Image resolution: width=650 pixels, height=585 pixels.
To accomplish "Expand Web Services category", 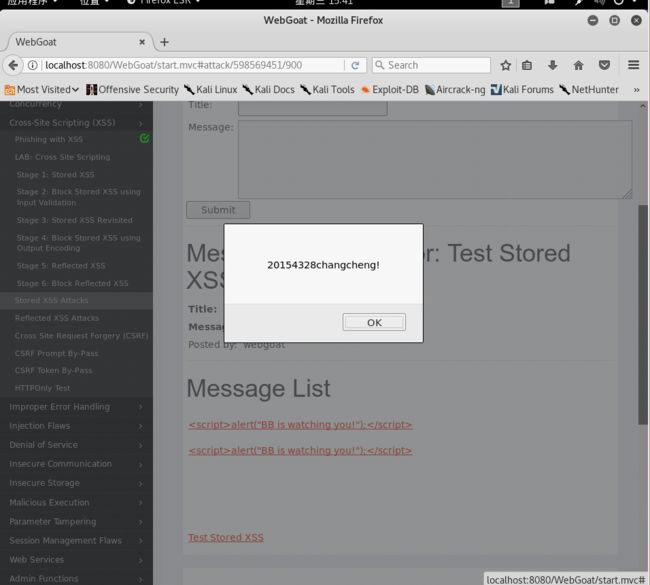I will pyautogui.click(x=76, y=560).
